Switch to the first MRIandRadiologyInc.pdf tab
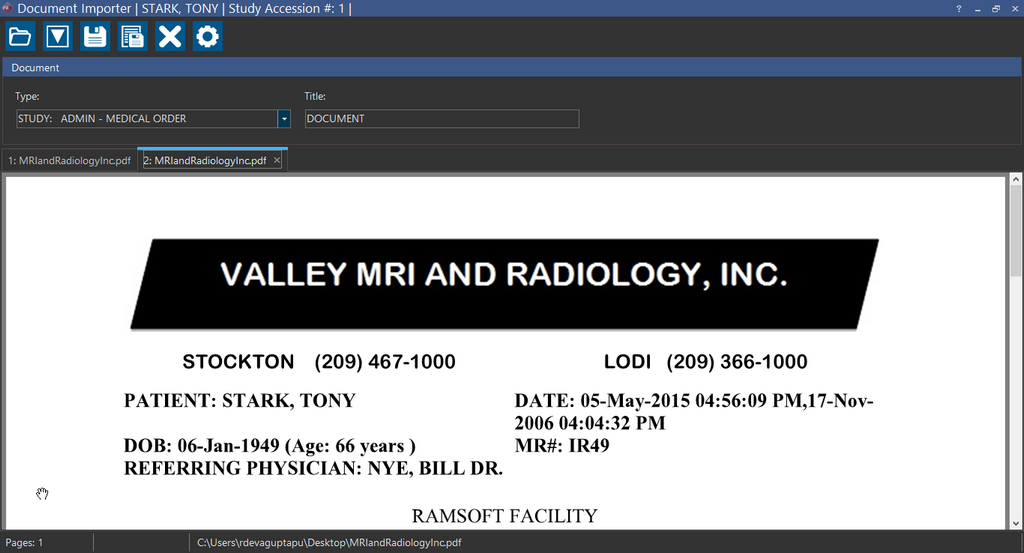This screenshot has width=1024, height=553. 70,160
